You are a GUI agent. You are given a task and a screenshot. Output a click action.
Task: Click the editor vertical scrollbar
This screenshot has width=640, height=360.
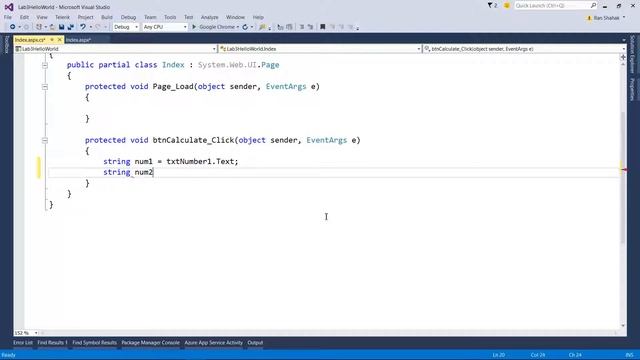pos(623,178)
